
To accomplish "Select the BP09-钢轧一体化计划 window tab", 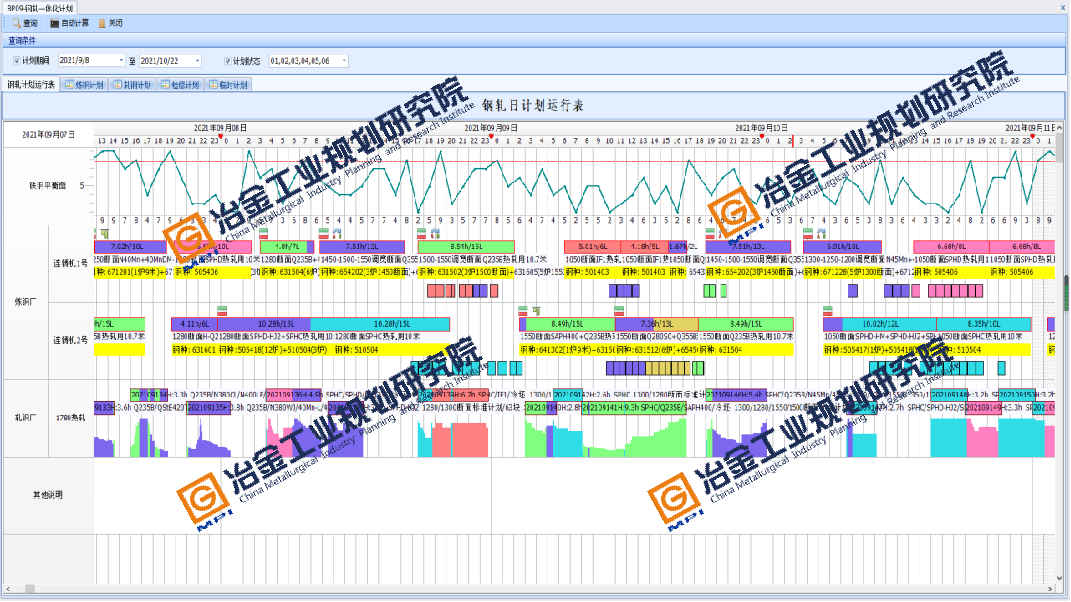I will [40, 8].
